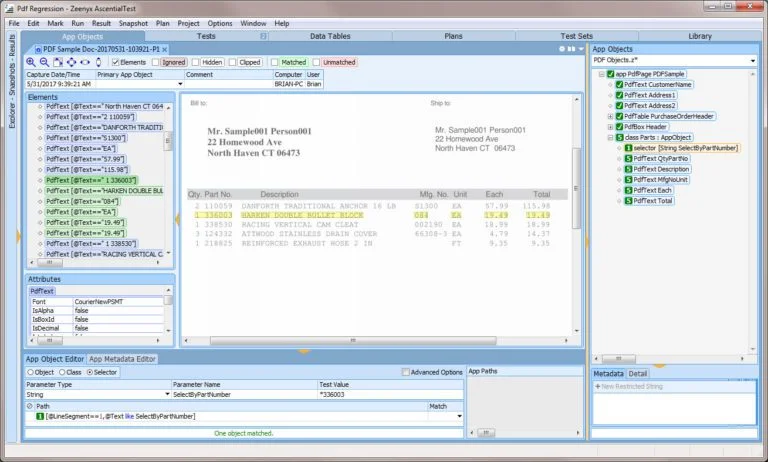768x462 pixels.
Task: Open the Primary App Object dropdown
Action: point(180,84)
